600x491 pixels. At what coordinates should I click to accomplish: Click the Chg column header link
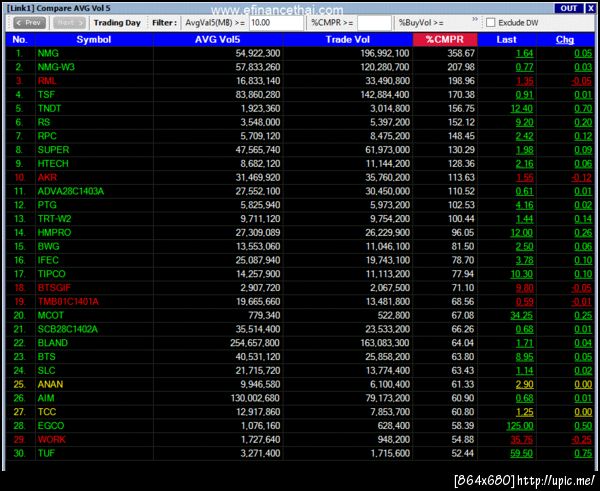[565, 40]
